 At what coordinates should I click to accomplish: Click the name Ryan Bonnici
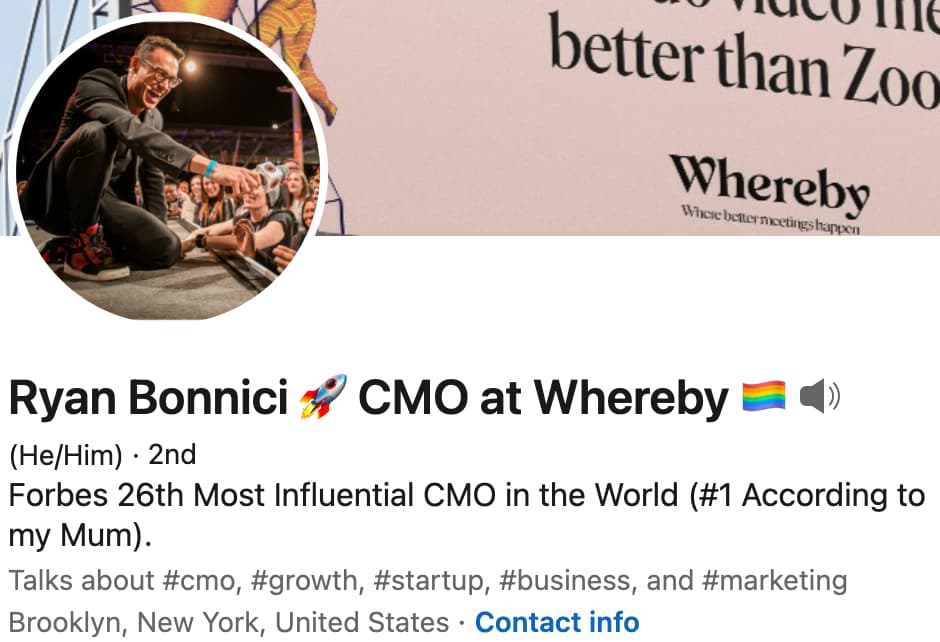pyautogui.click(x=149, y=398)
